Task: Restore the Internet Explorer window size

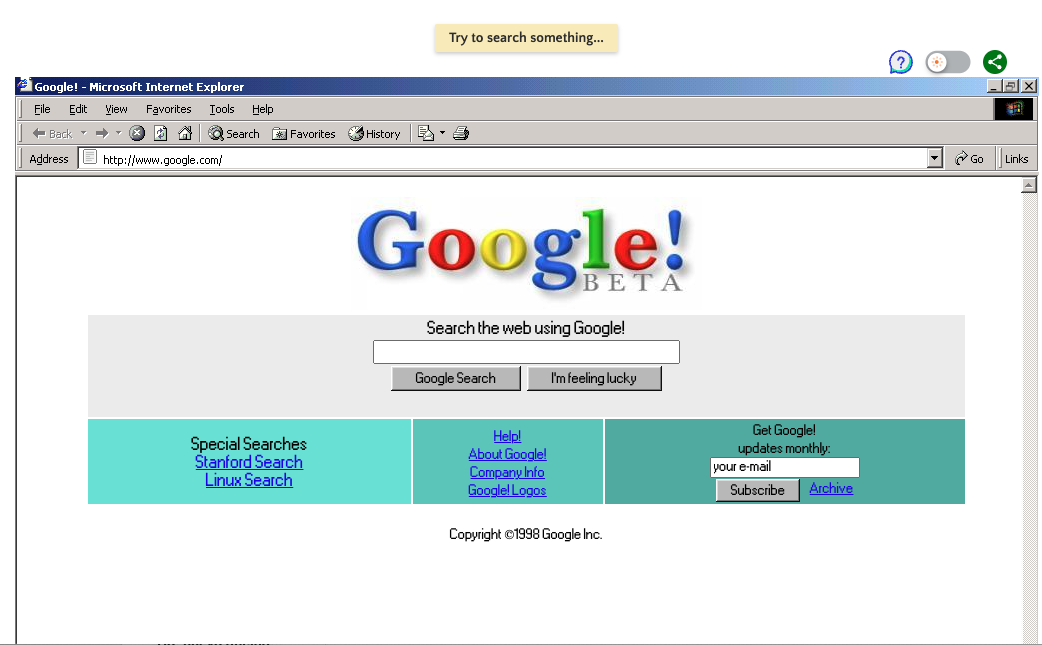Action: (x=1011, y=86)
